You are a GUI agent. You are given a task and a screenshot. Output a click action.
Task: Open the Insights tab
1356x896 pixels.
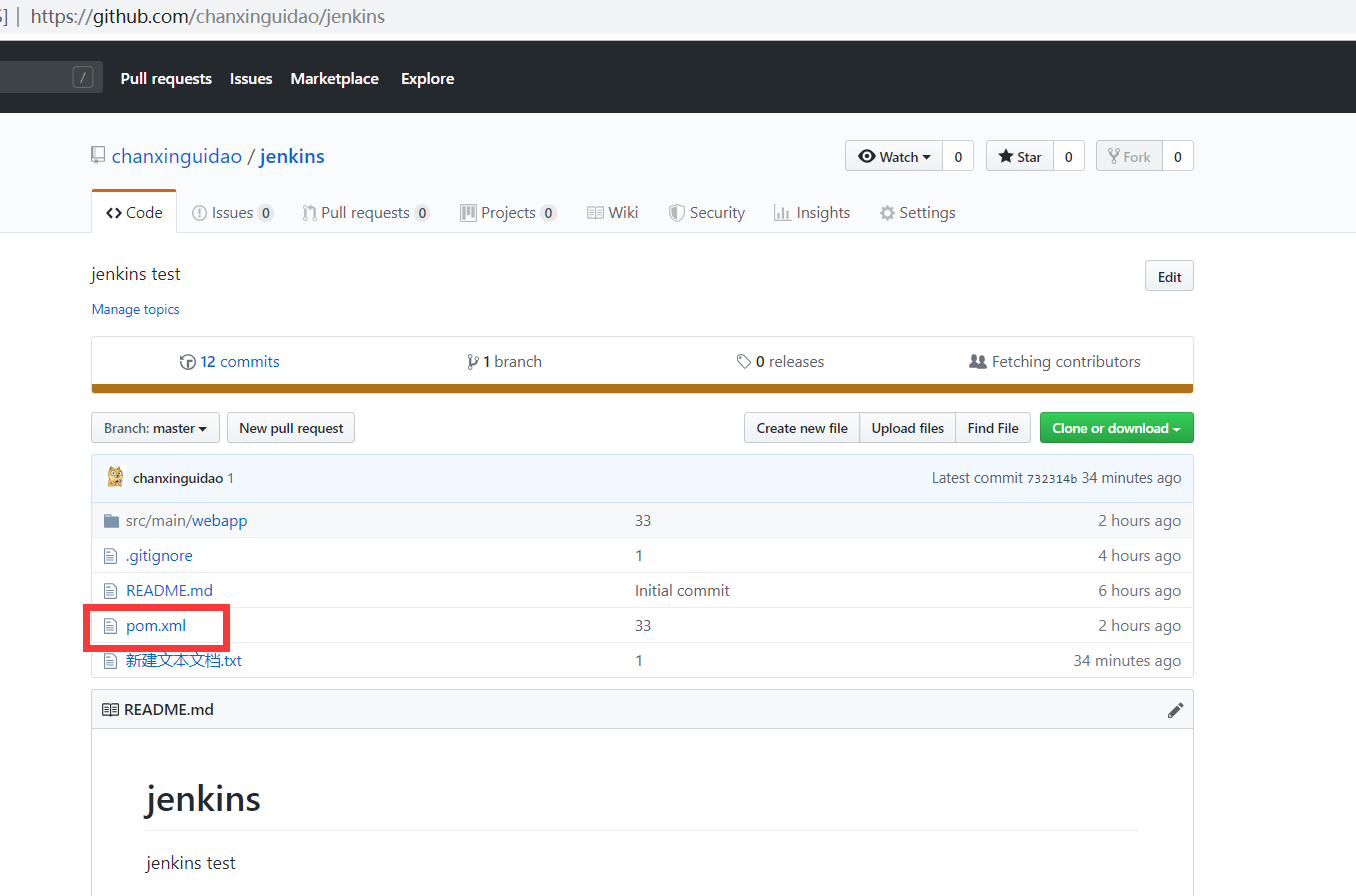click(812, 212)
